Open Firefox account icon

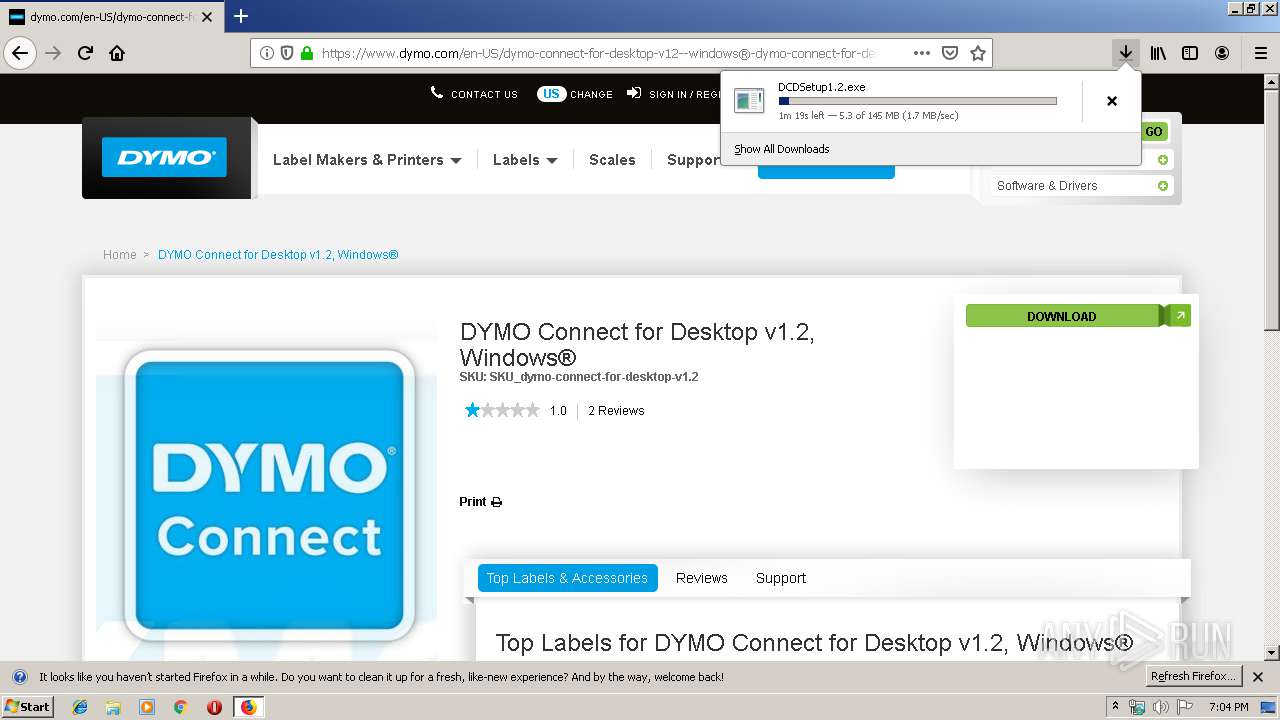pyautogui.click(x=1222, y=53)
